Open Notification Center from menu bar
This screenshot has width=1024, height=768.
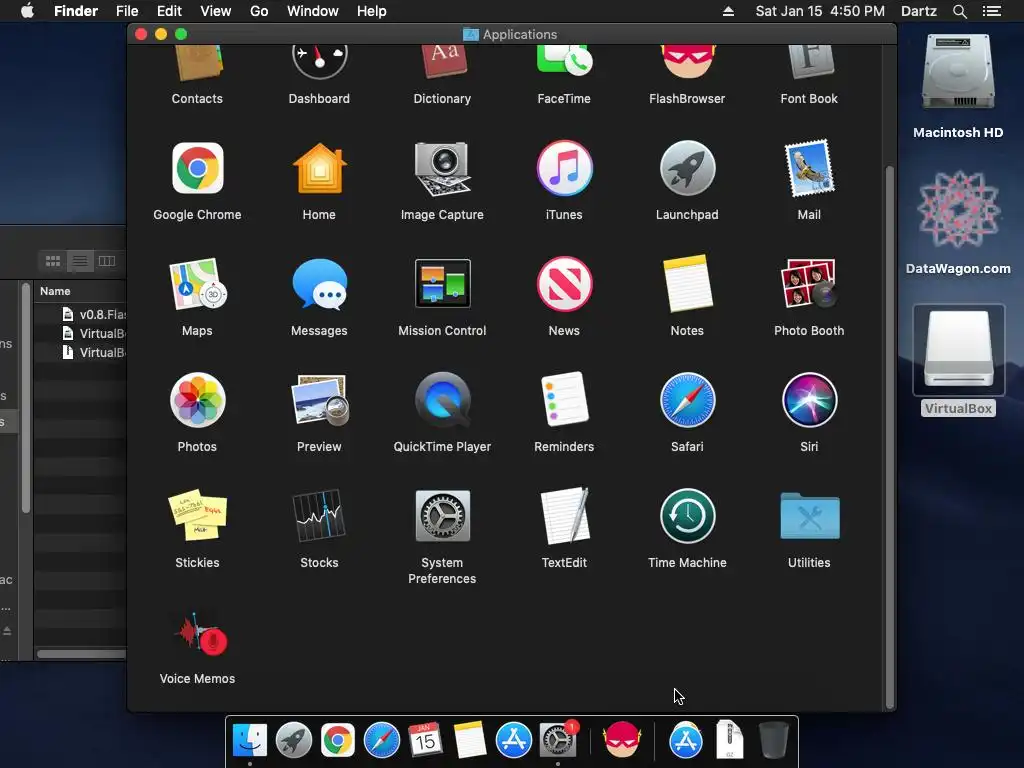[991, 11]
